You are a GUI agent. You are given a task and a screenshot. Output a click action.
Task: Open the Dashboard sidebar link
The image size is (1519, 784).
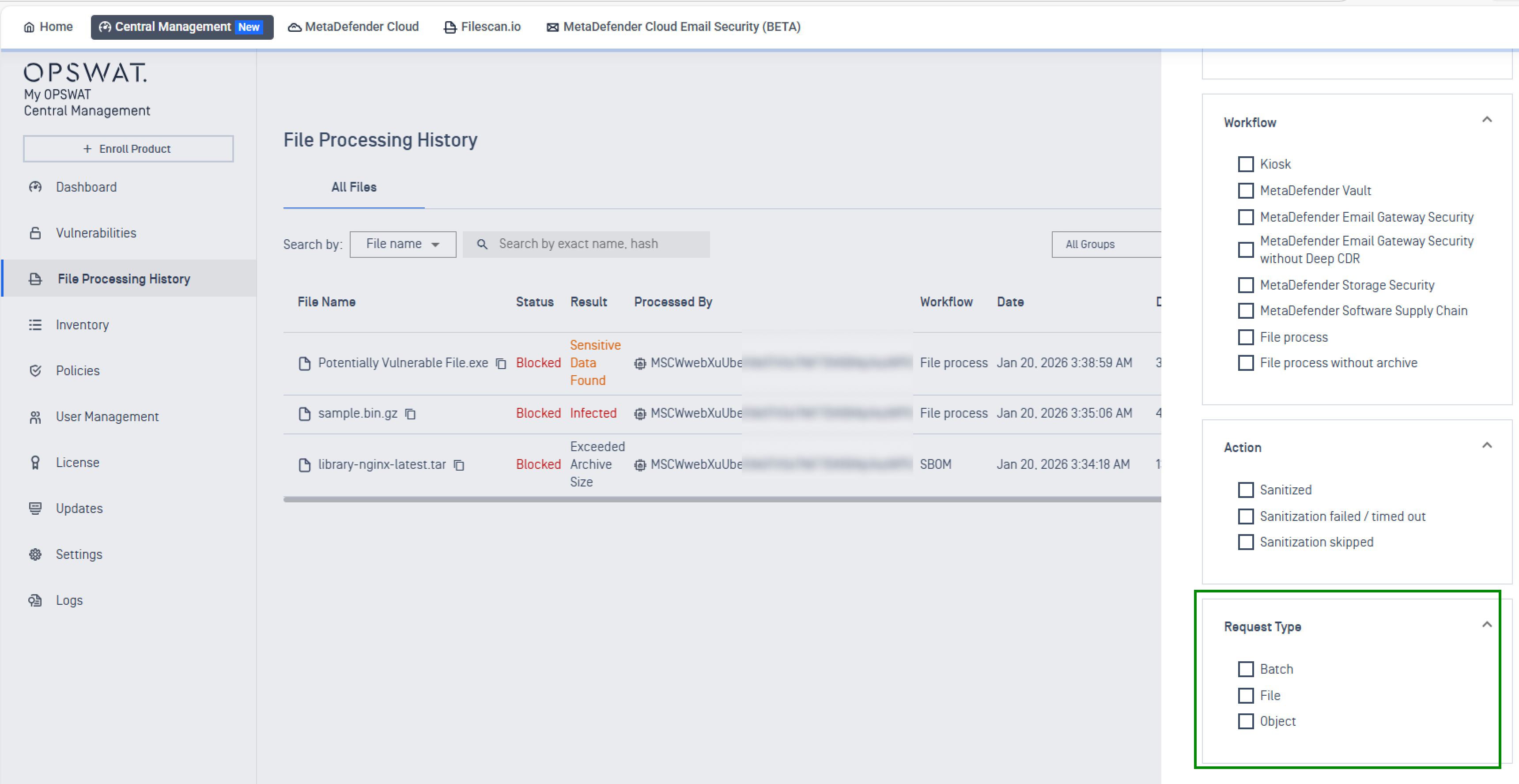pos(86,188)
